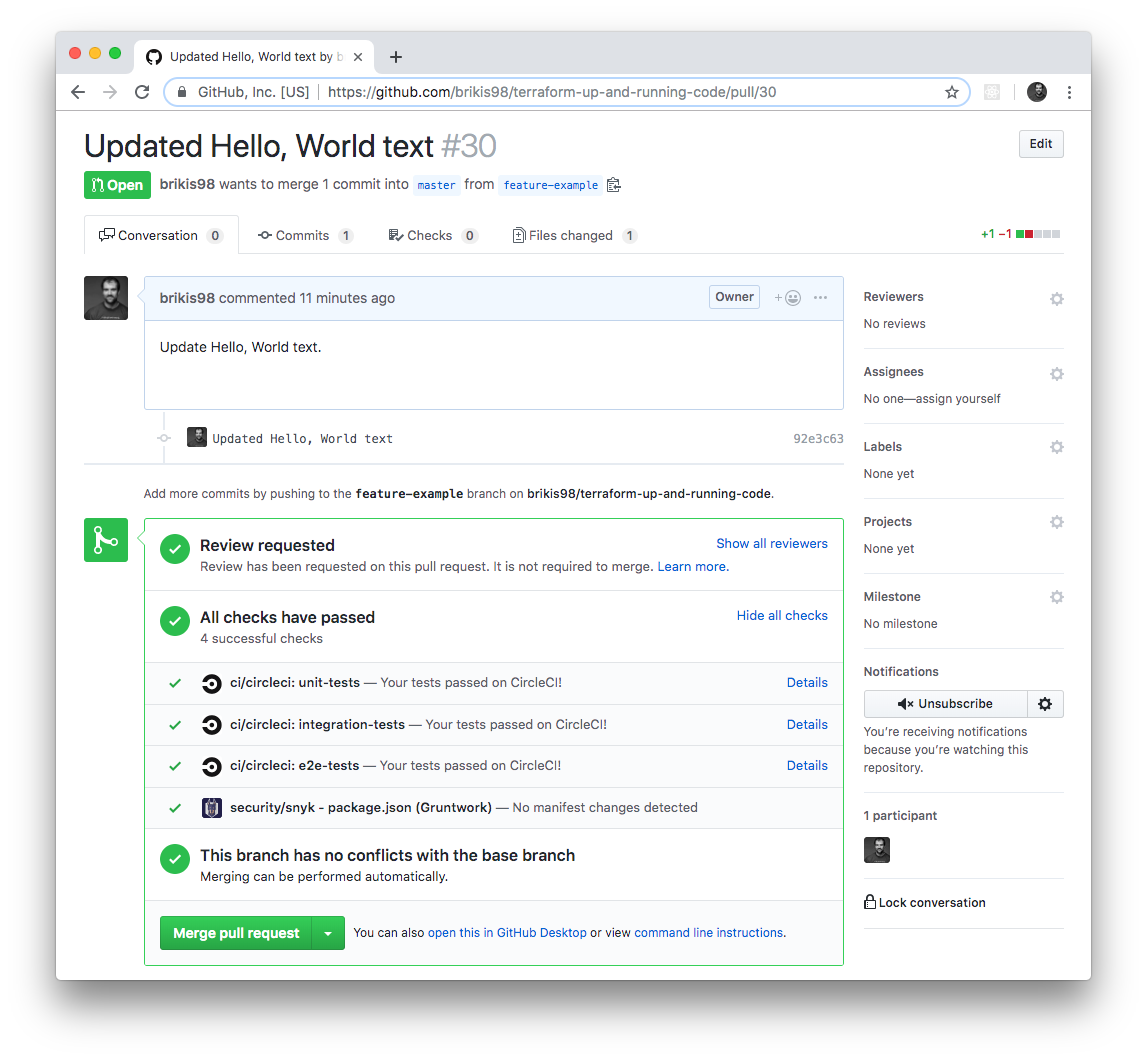This screenshot has width=1147, height=1060.
Task: Open notification settings gear beside Unsubscribe
Action: click(x=1045, y=704)
